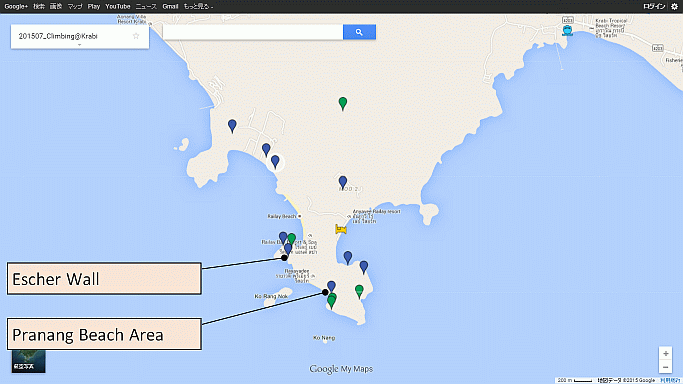Click the blue search magnifier button

click(359, 32)
